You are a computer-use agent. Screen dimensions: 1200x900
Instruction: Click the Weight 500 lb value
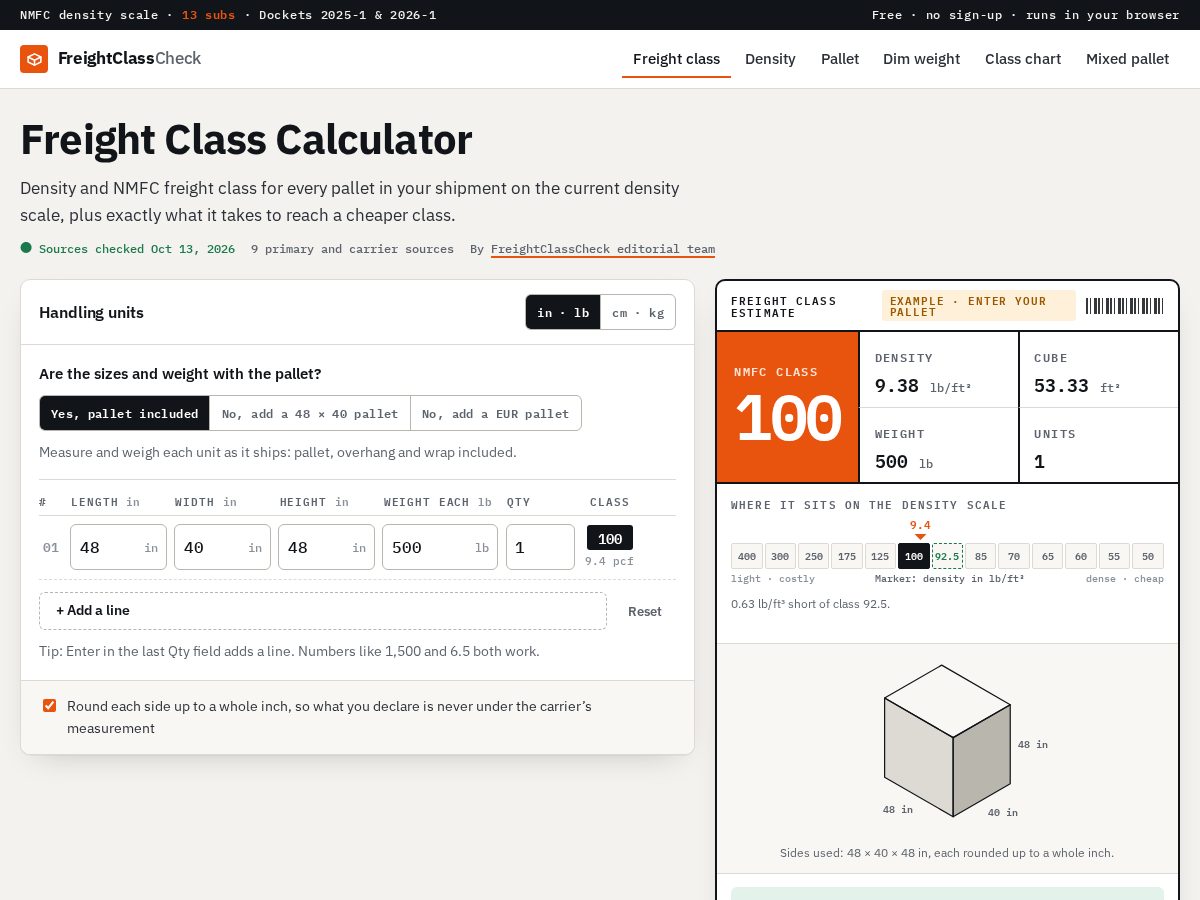tap(904, 462)
